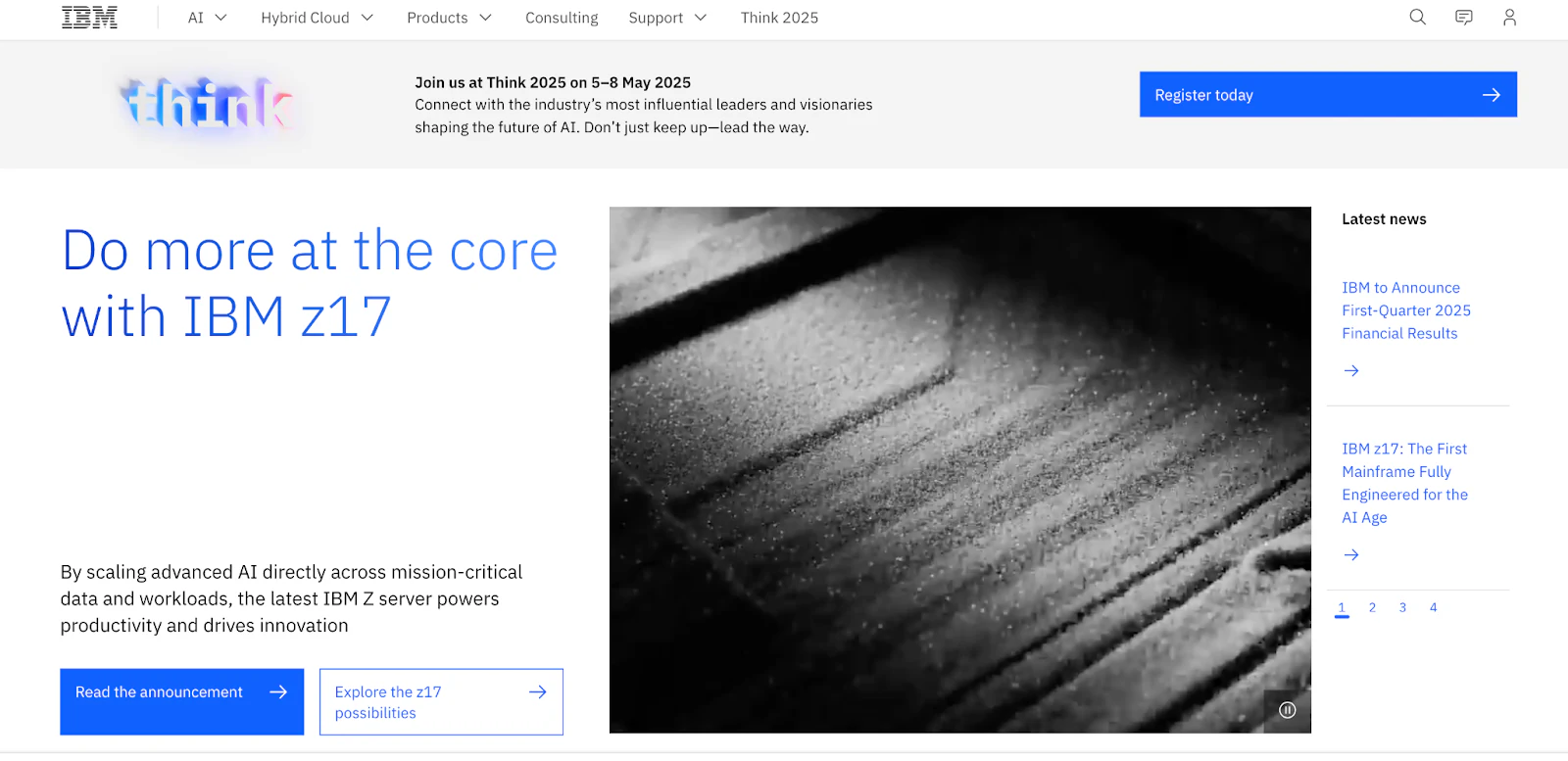
Task: Open the user profile icon
Action: (1509, 17)
